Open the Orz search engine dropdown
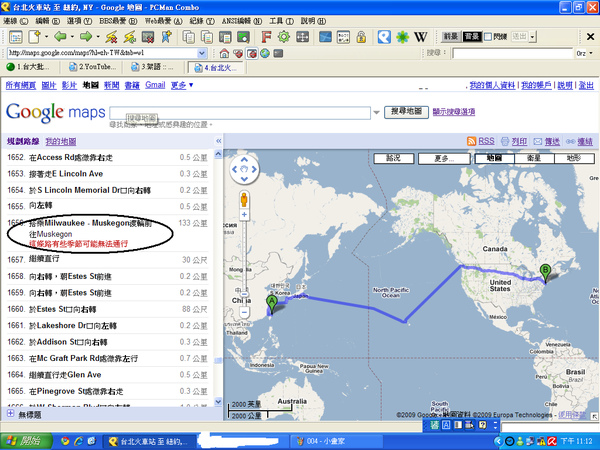 [590, 53]
